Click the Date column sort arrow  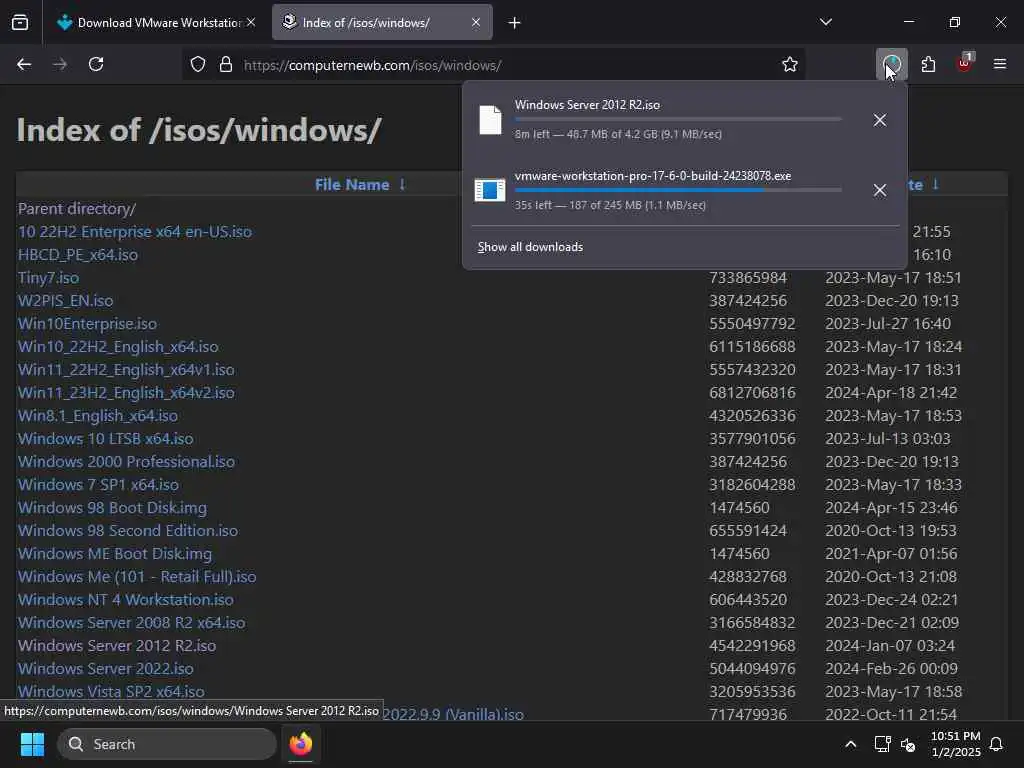pos(935,184)
